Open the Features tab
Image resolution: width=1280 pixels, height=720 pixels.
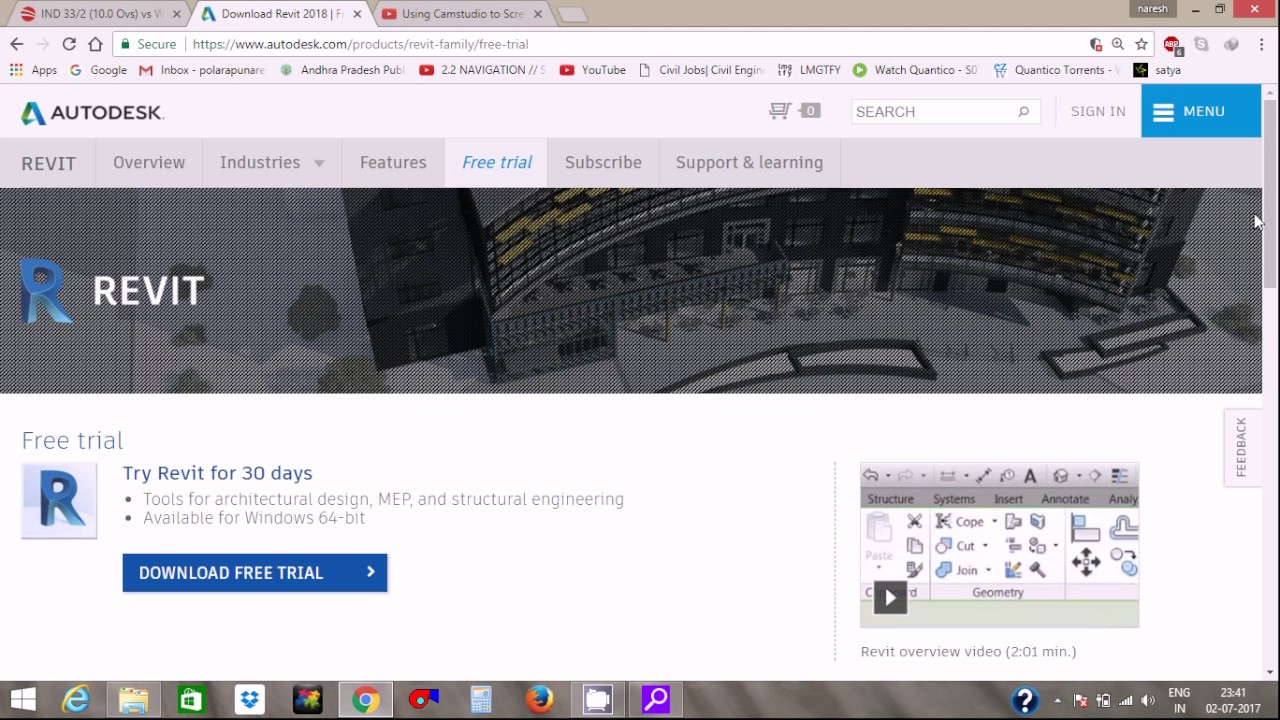393,162
